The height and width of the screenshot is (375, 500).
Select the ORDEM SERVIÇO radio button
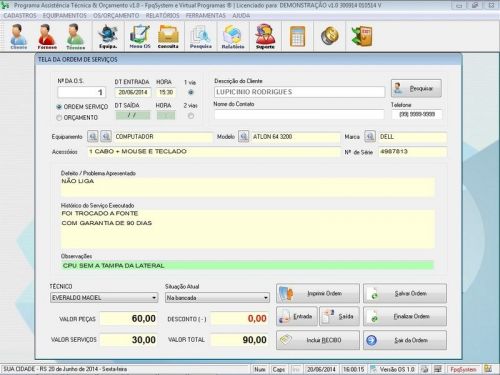pyautogui.click(x=59, y=107)
